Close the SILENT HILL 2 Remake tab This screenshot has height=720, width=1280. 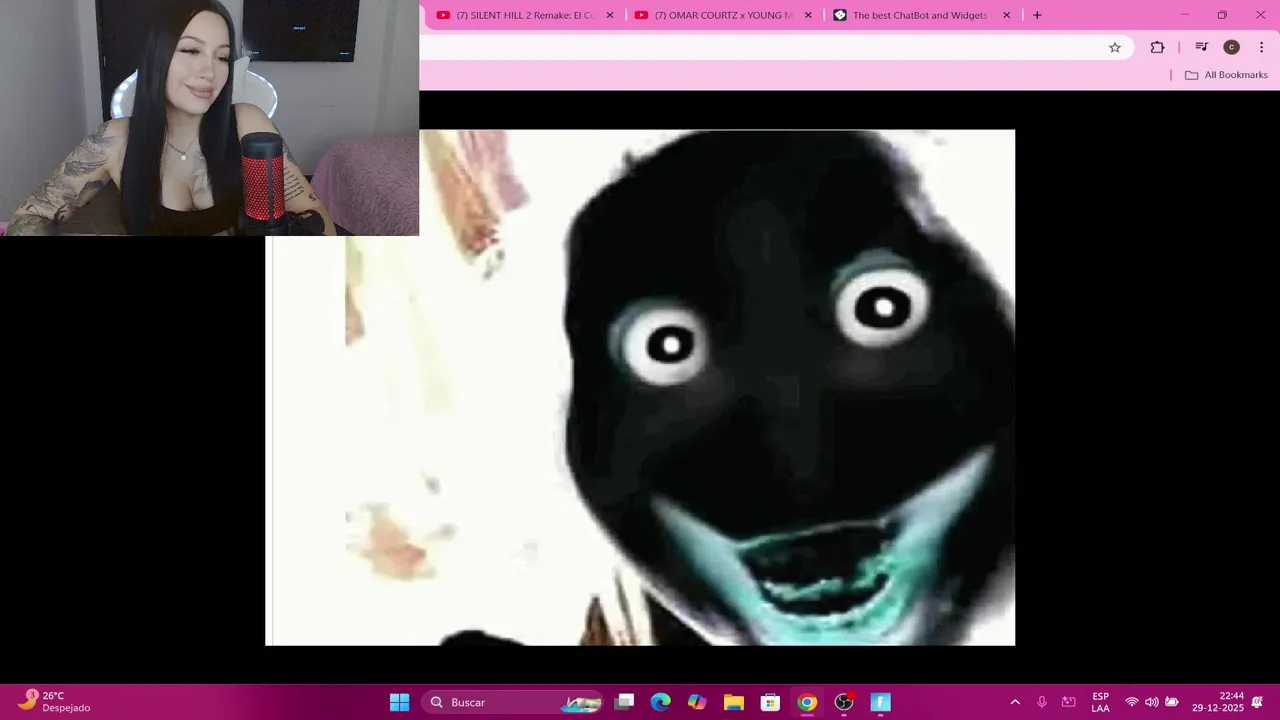coord(610,15)
